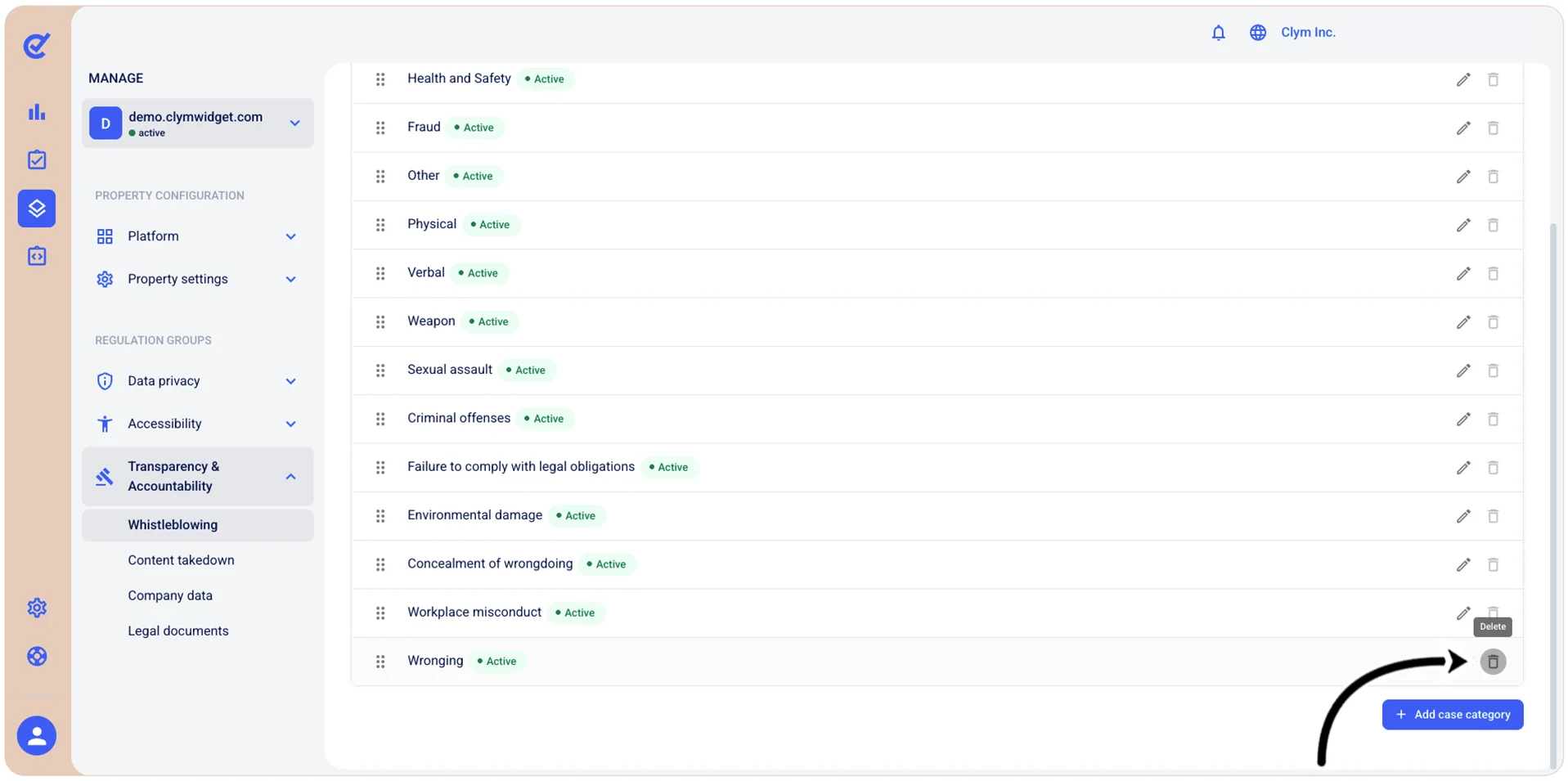Open the help lifebuoy sidebar icon
Image resolution: width=1568 pixels, height=781 pixels.
(37, 656)
